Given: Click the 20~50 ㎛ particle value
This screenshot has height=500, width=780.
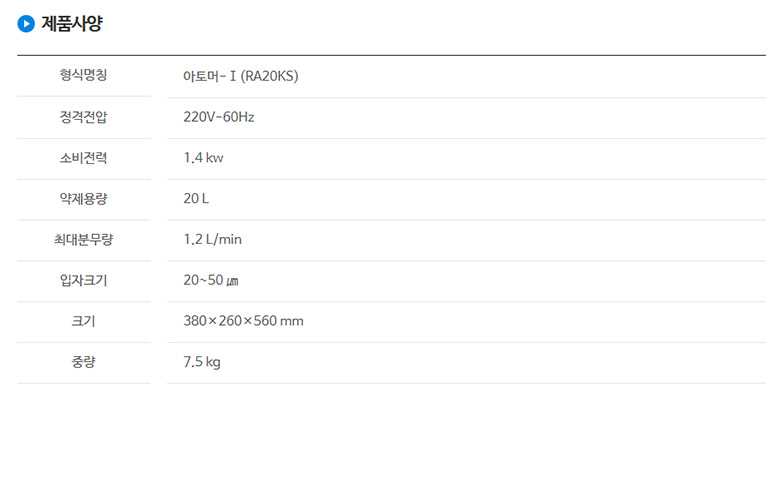Looking at the screenshot, I should coord(211,280).
